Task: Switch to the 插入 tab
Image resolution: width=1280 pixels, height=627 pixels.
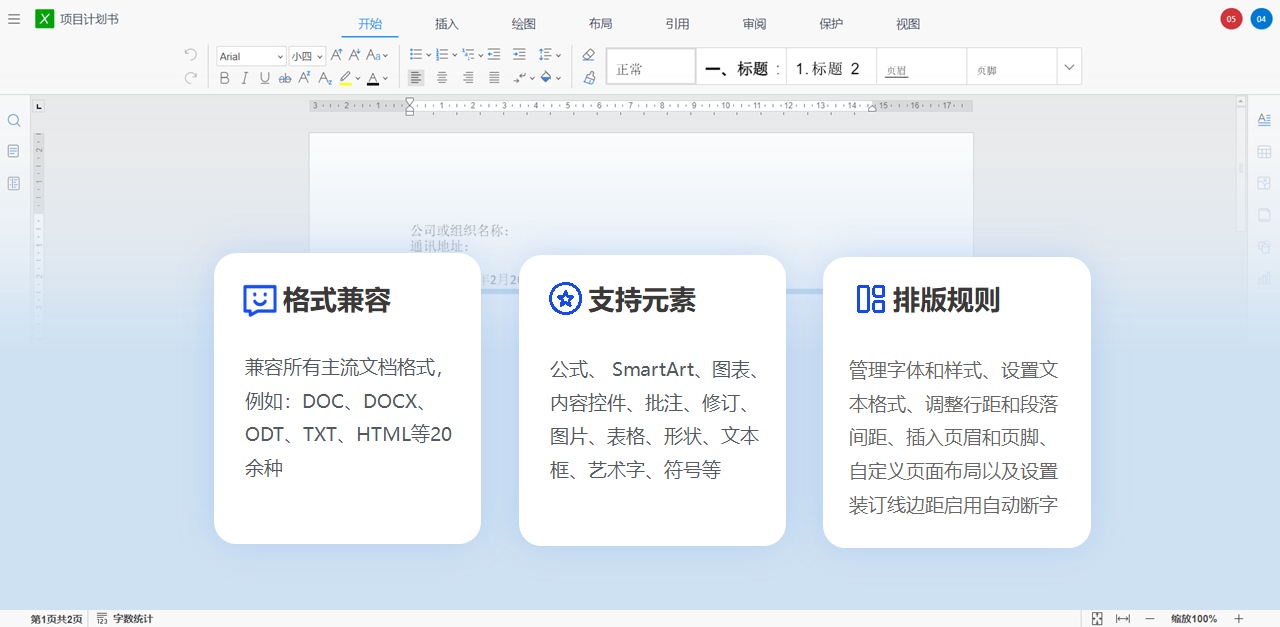Action: tap(447, 24)
